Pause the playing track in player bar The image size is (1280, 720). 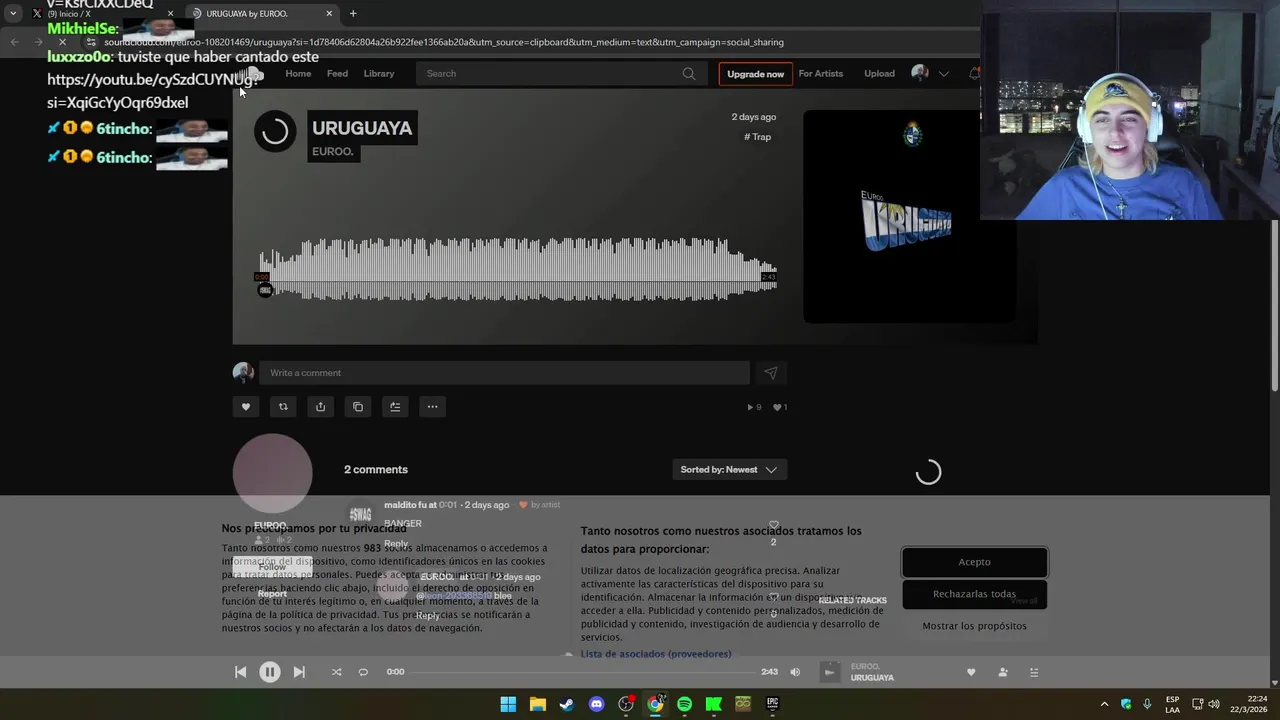tap(270, 672)
